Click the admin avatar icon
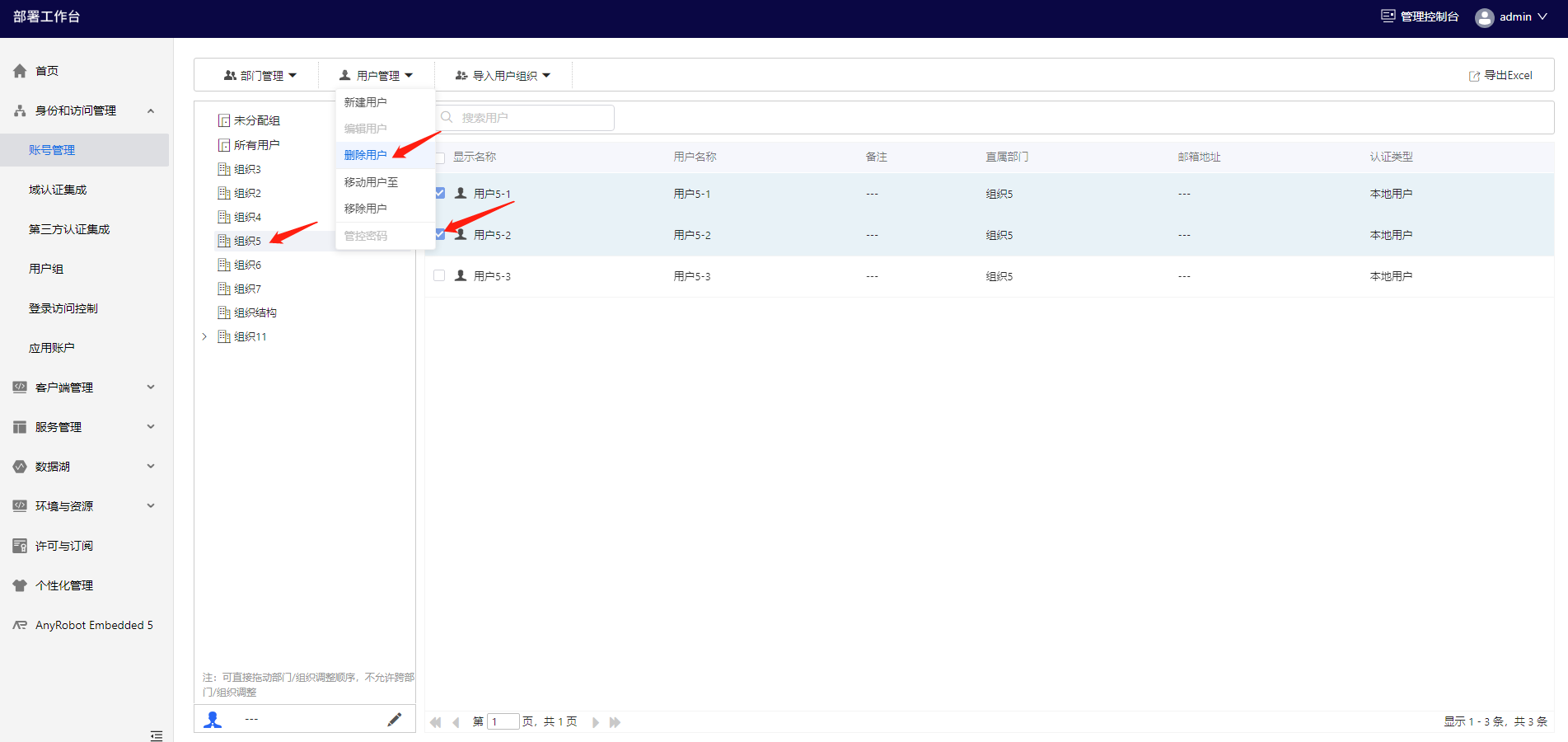The height and width of the screenshot is (742, 1568). click(x=1485, y=17)
